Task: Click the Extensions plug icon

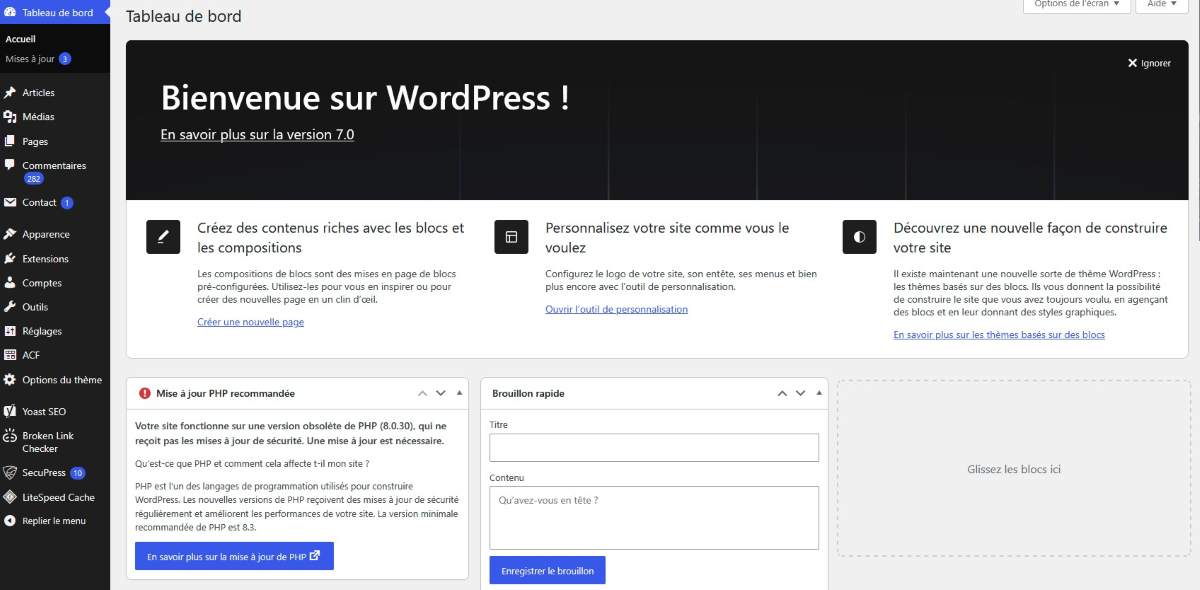Action: tap(10, 259)
